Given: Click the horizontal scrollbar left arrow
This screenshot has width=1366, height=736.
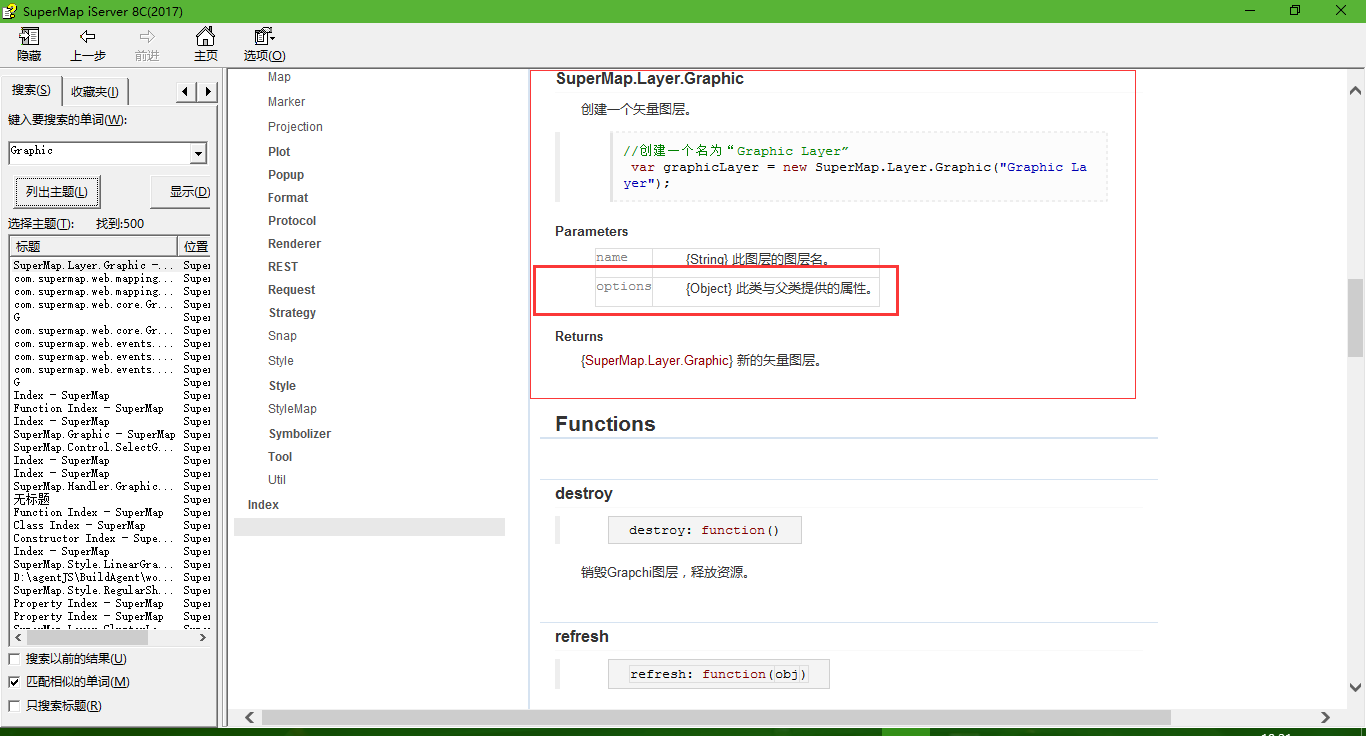Looking at the screenshot, I should [x=251, y=717].
